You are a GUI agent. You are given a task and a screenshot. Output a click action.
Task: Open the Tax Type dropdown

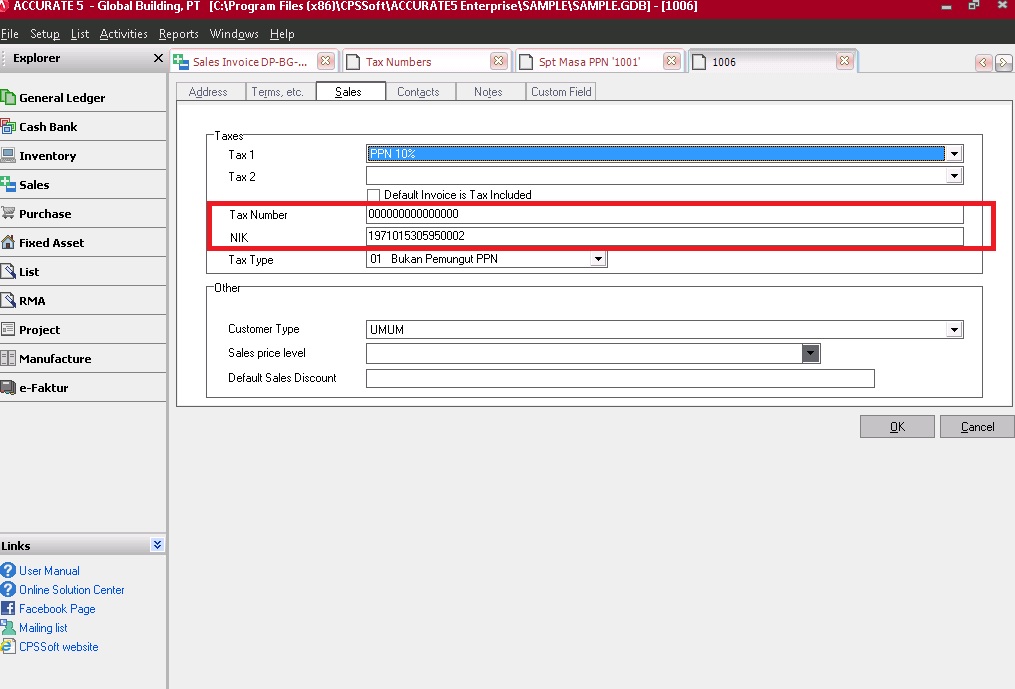(598, 258)
